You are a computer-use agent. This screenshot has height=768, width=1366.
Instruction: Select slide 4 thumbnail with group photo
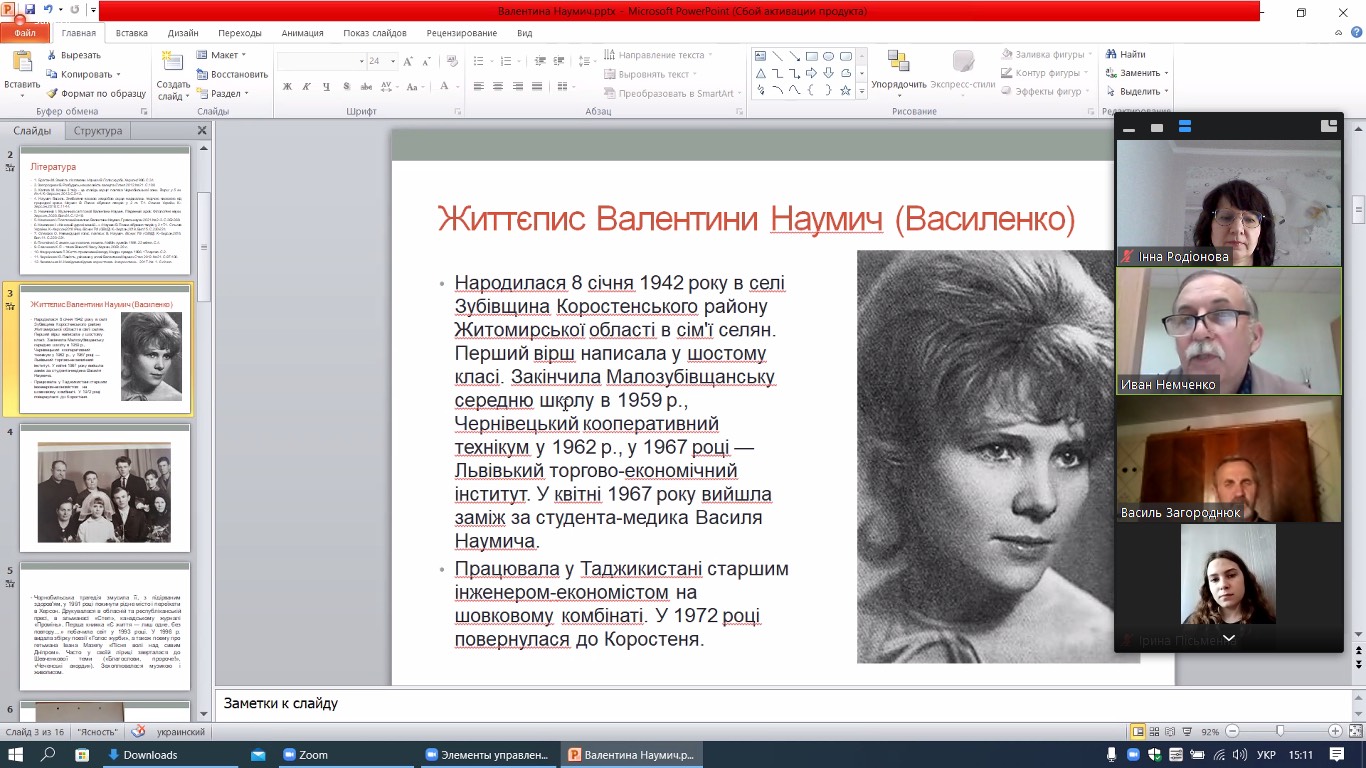pos(105,490)
